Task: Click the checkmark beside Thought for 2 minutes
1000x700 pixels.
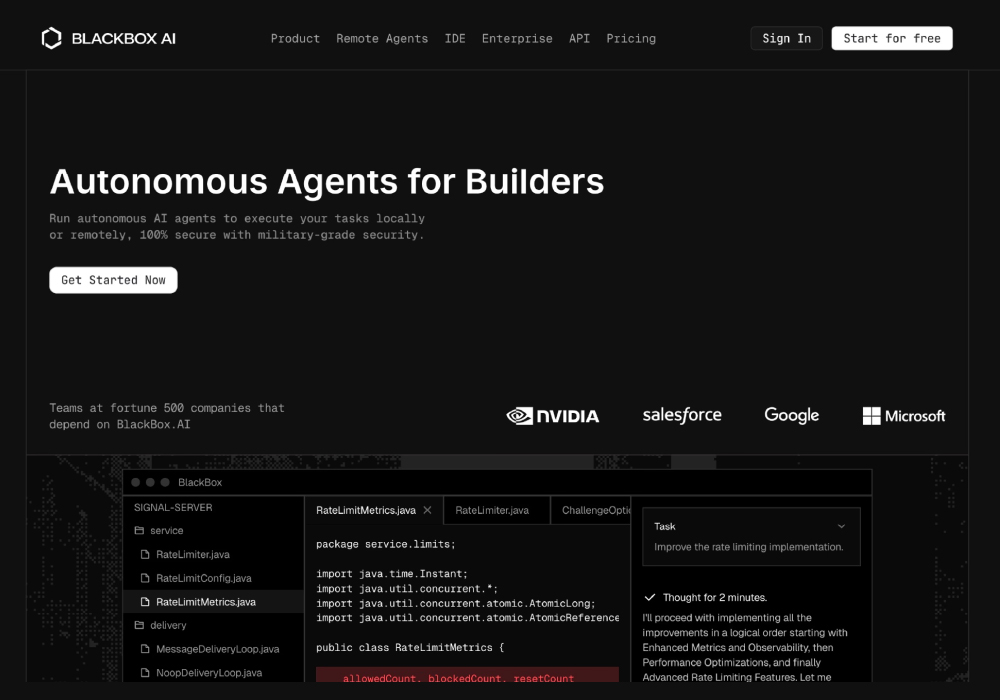Action: [x=650, y=597]
